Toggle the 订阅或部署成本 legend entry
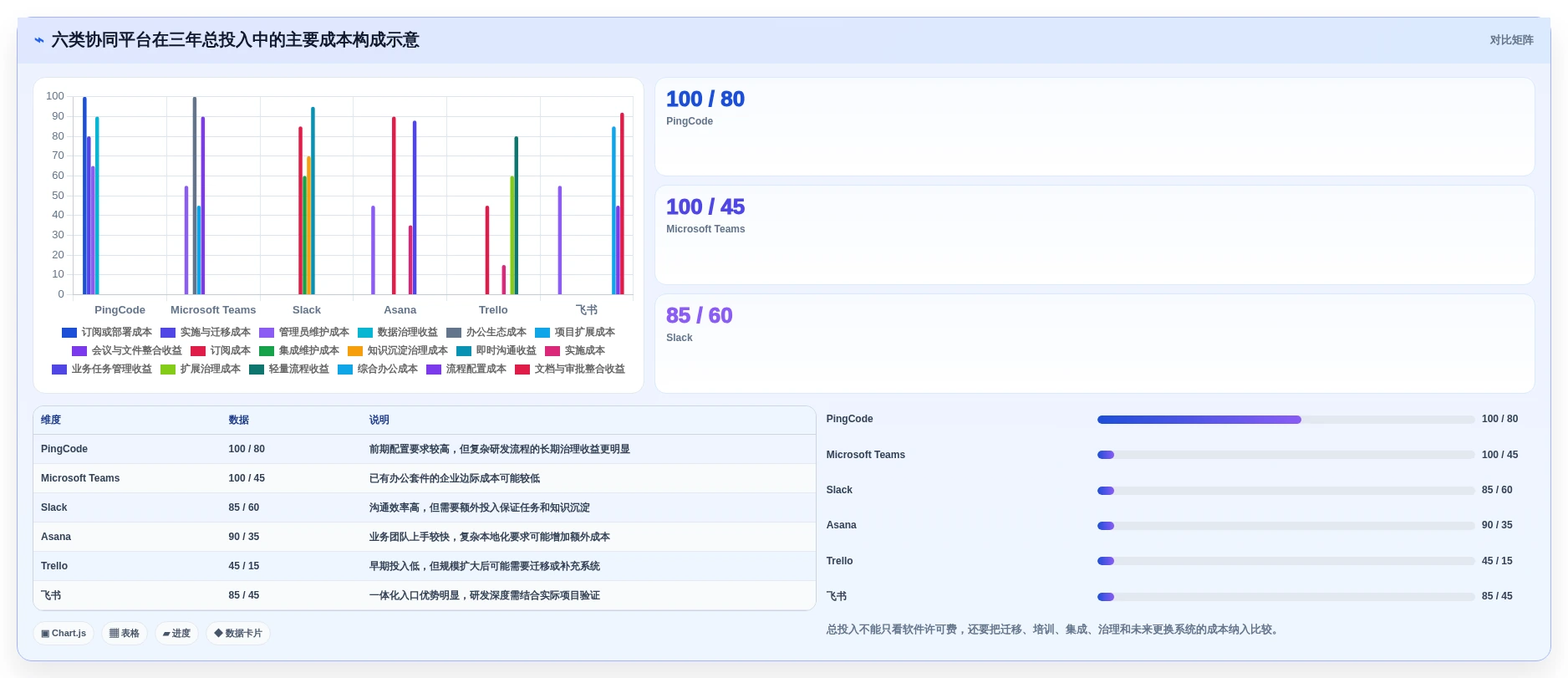 107,333
